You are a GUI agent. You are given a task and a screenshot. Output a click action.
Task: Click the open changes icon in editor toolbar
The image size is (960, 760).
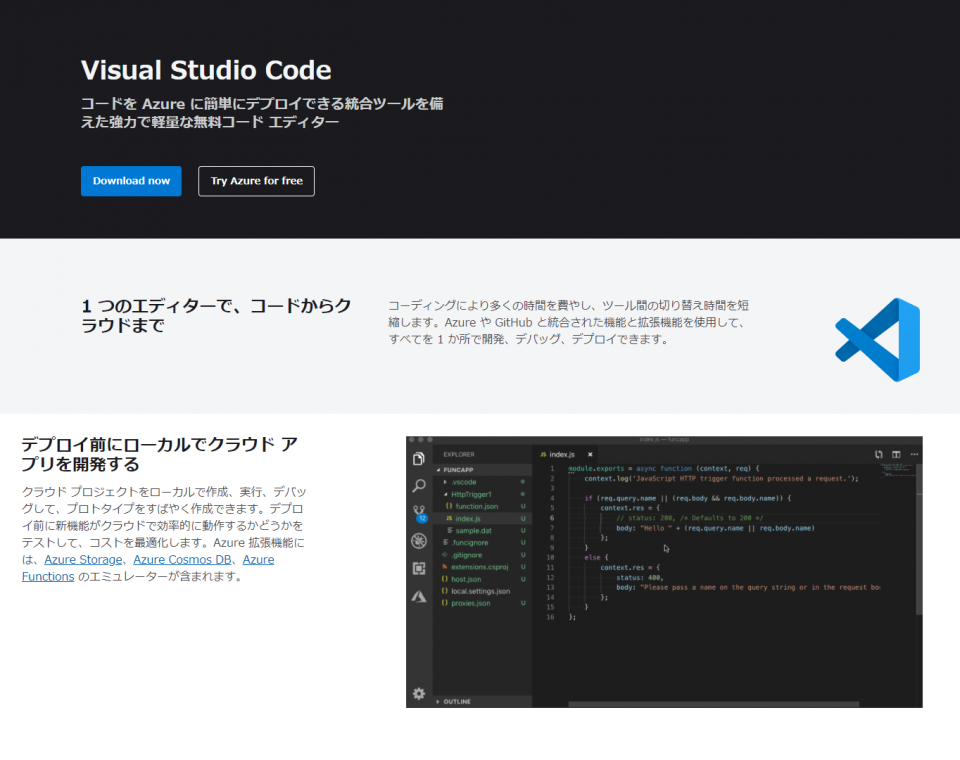pyautogui.click(x=878, y=454)
